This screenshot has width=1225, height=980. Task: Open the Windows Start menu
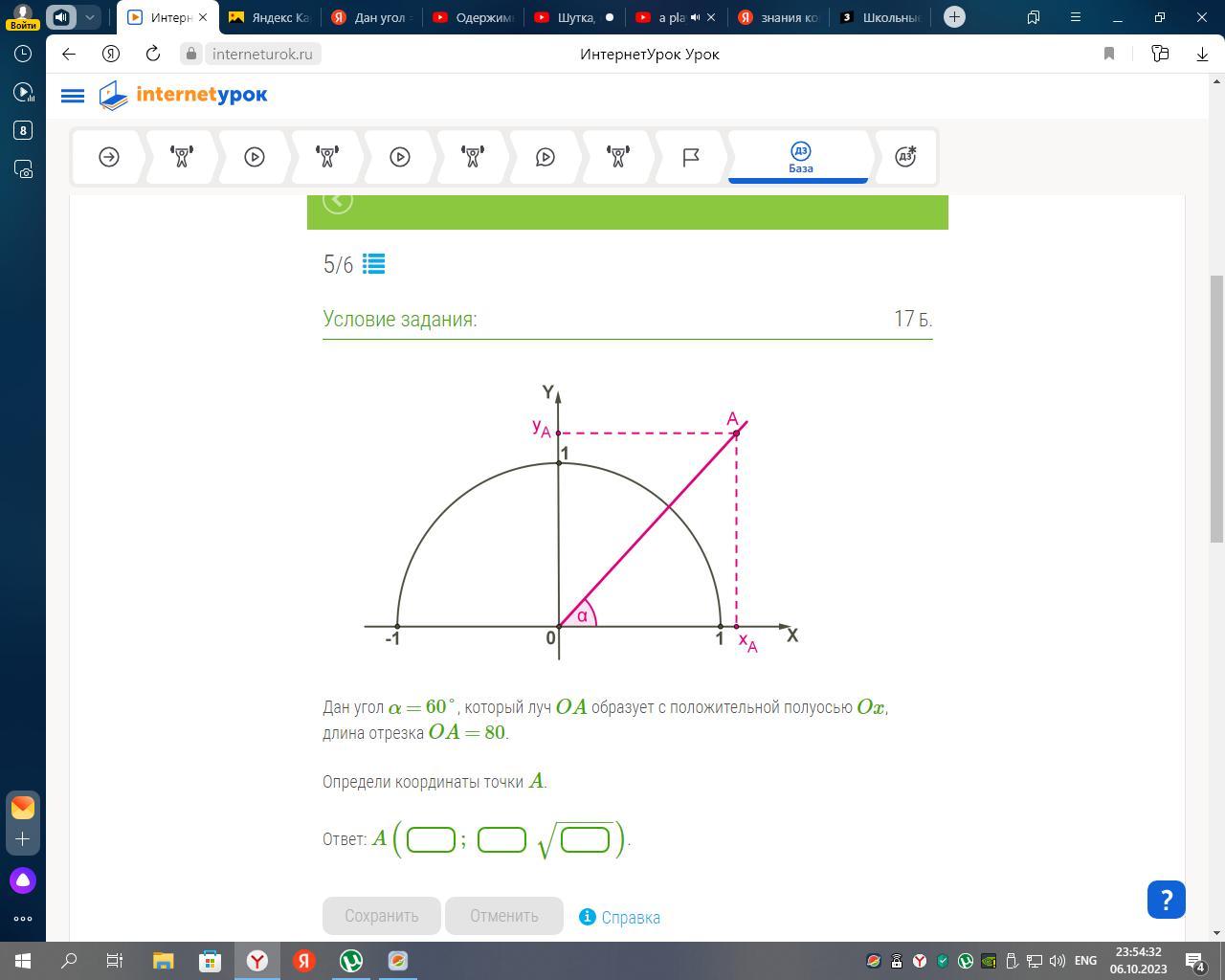[x=23, y=961]
